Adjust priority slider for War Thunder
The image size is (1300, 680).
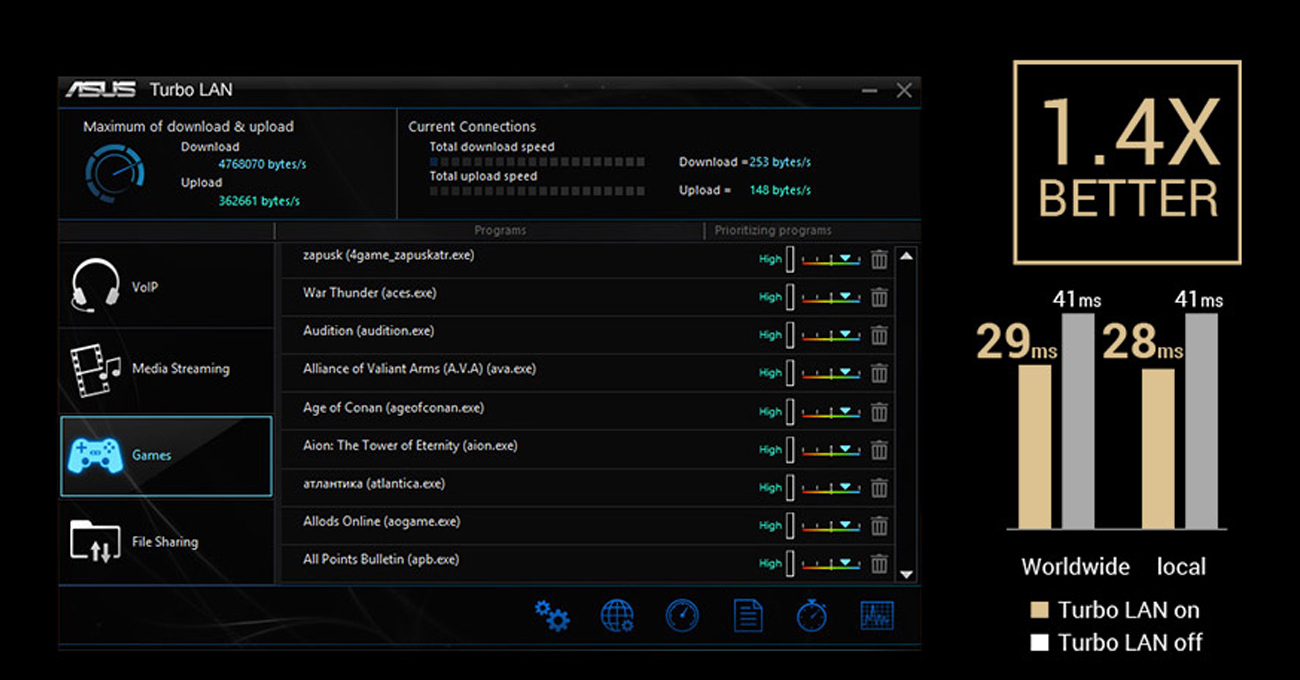pyautogui.click(x=831, y=297)
